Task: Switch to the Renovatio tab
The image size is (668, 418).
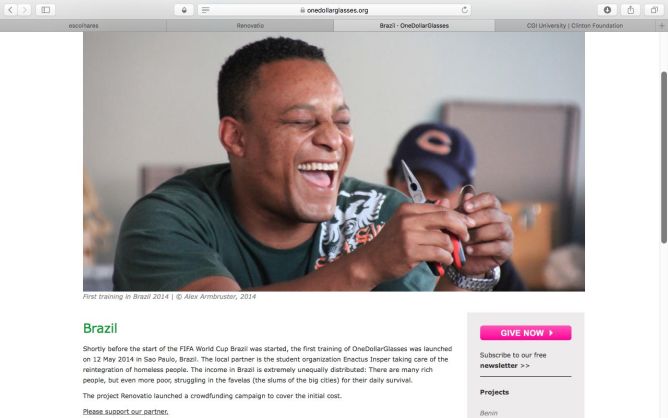Action: click(250, 26)
